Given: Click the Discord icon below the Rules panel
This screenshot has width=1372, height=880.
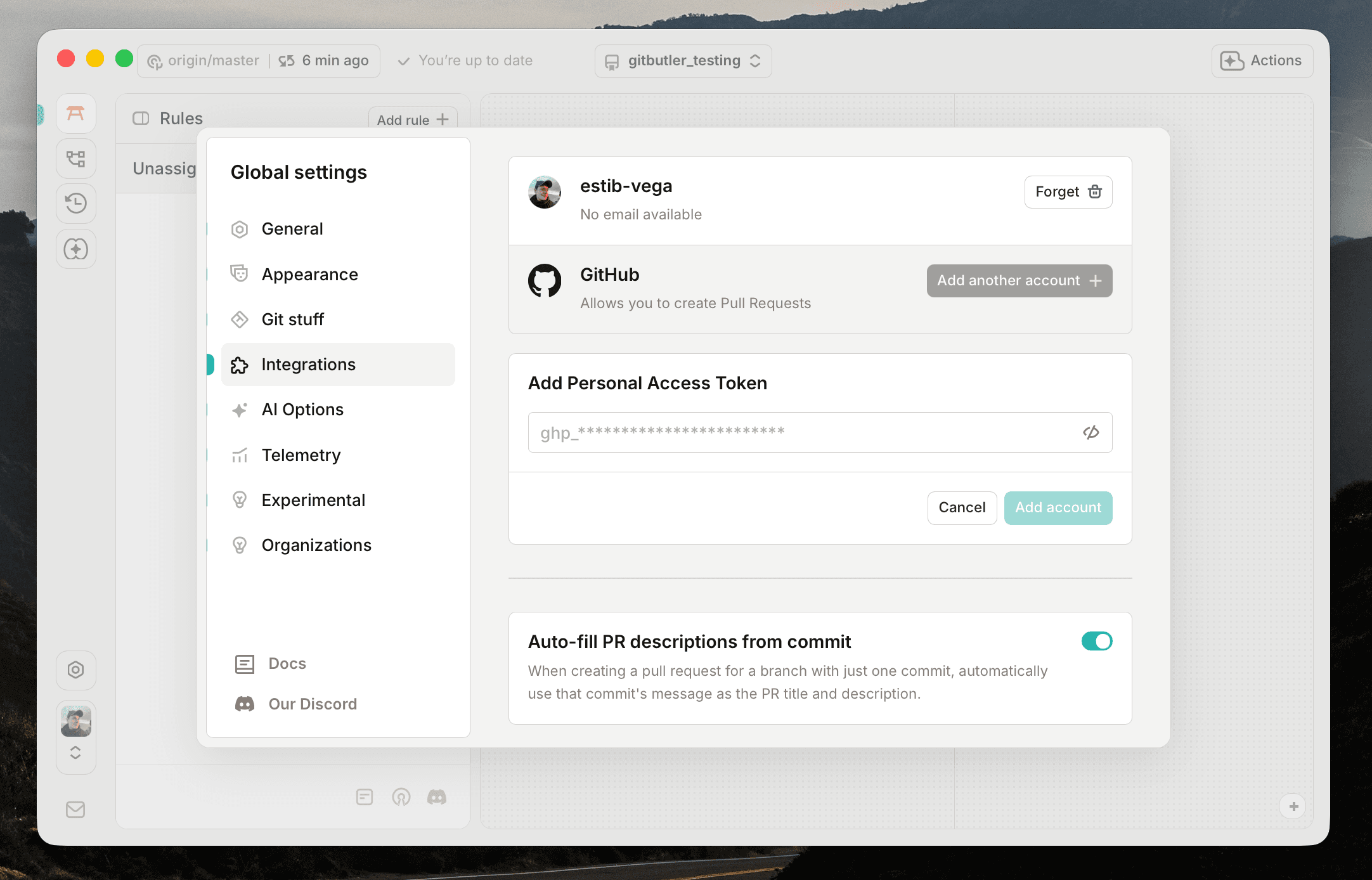Looking at the screenshot, I should [x=437, y=797].
